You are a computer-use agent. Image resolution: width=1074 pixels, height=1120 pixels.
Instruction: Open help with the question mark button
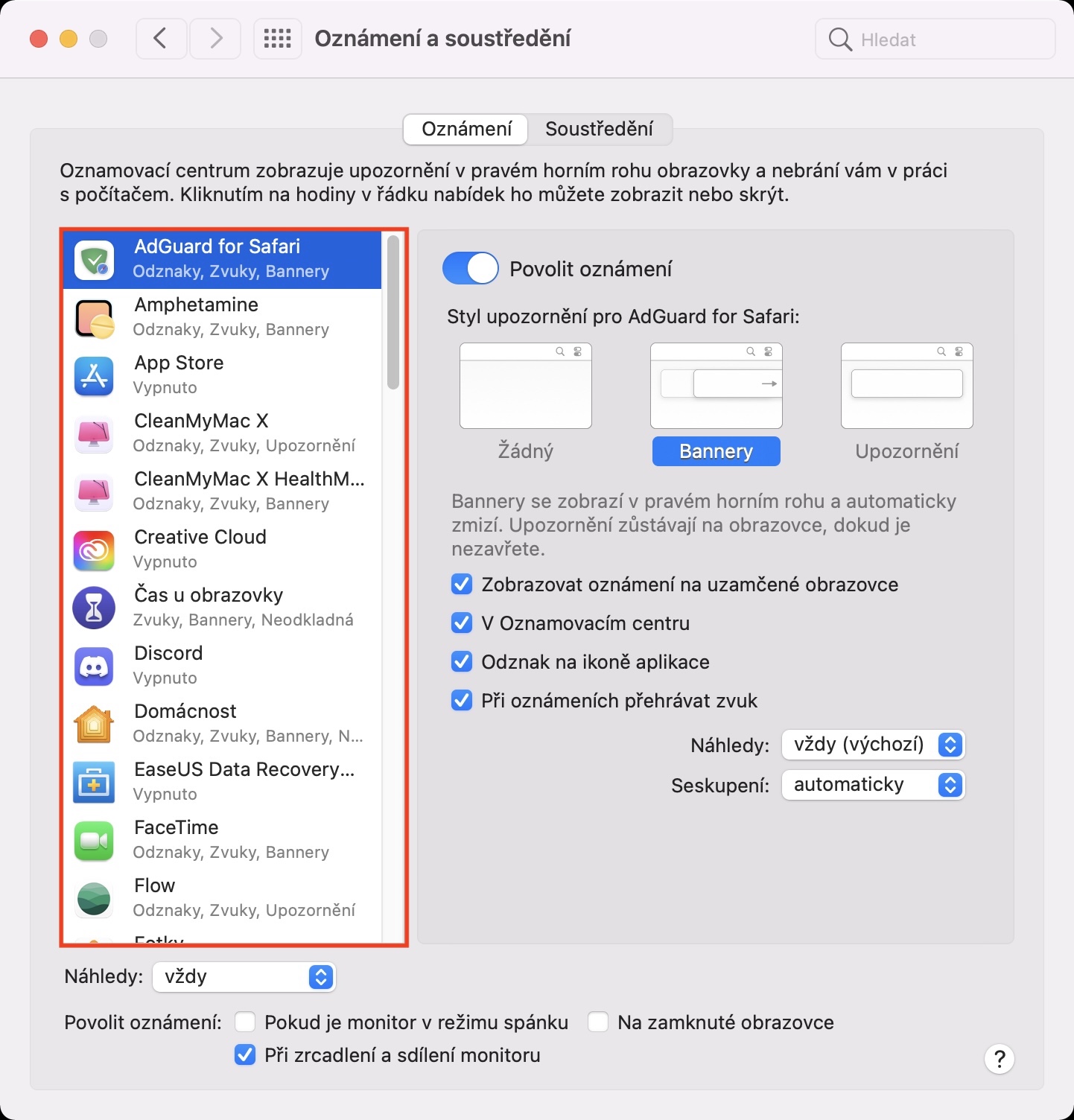click(1000, 1058)
